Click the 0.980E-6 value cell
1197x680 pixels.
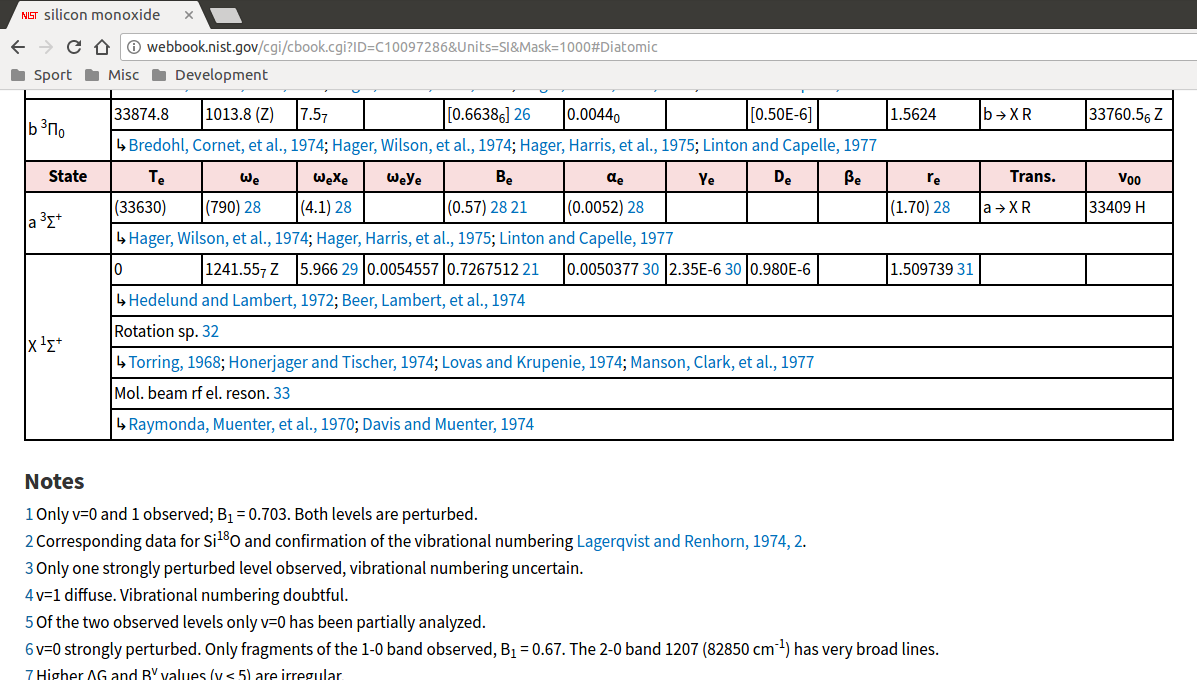click(782, 269)
